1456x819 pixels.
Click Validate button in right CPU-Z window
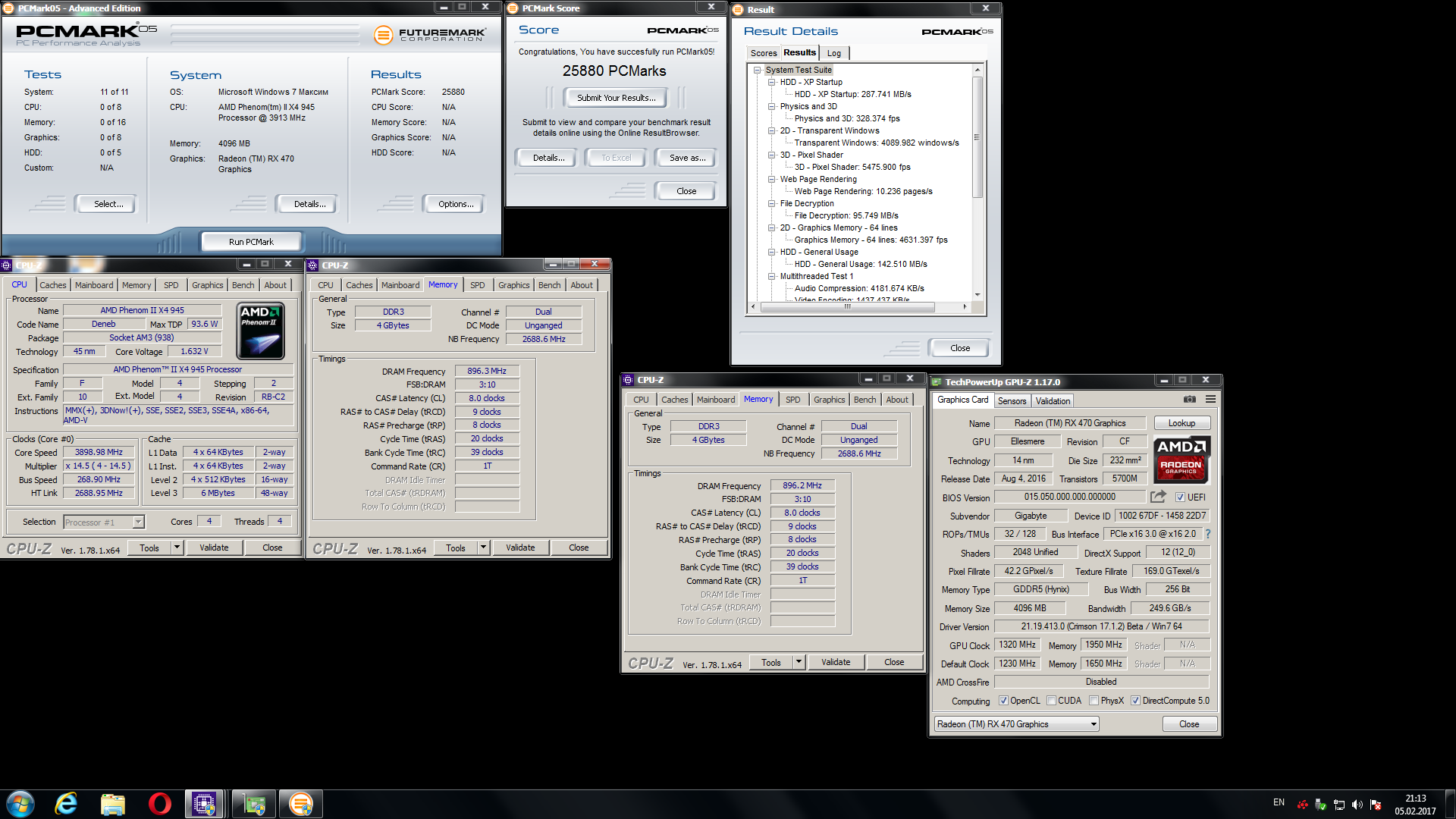point(836,662)
